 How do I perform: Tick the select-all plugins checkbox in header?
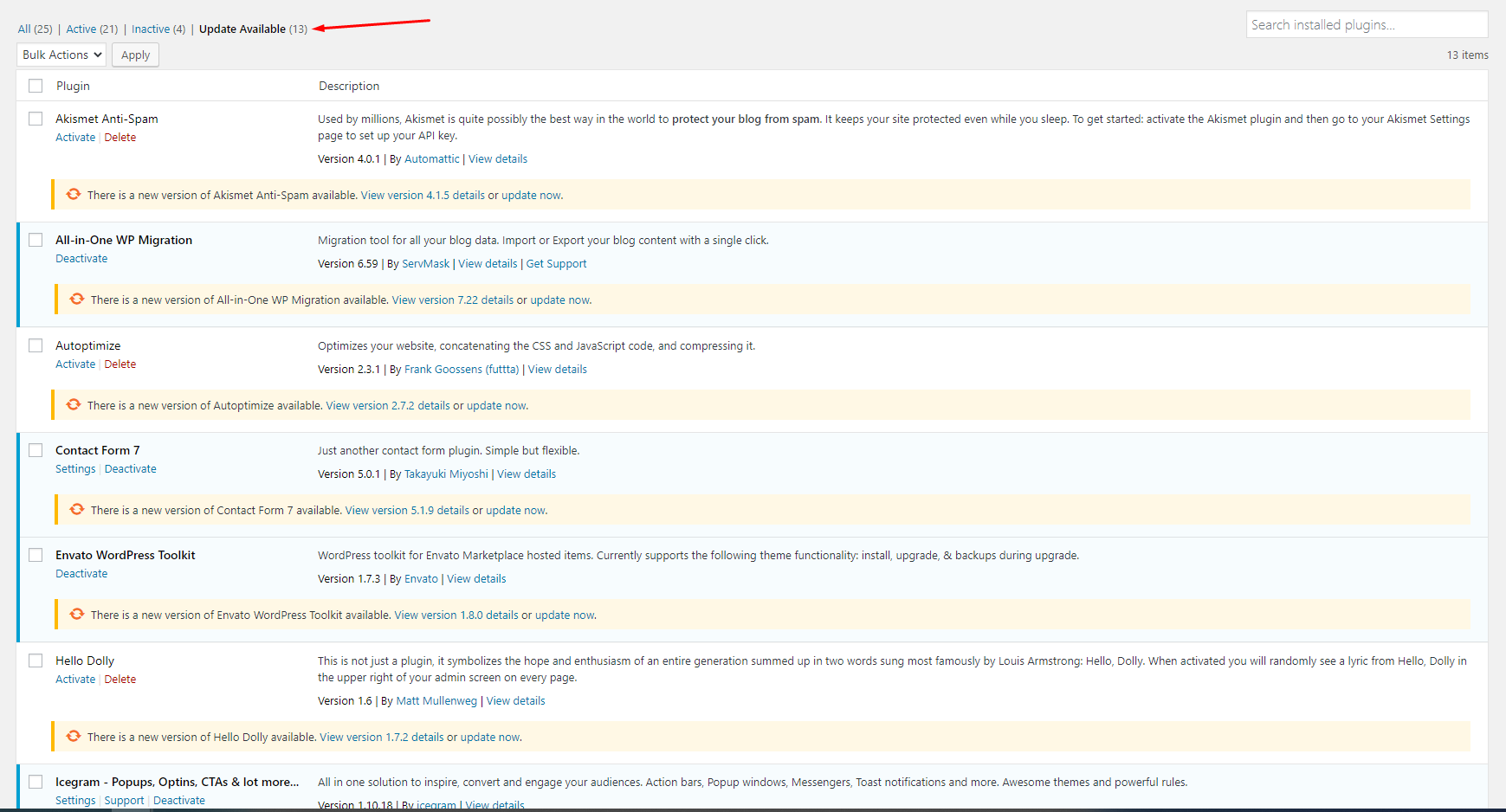pos(36,86)
